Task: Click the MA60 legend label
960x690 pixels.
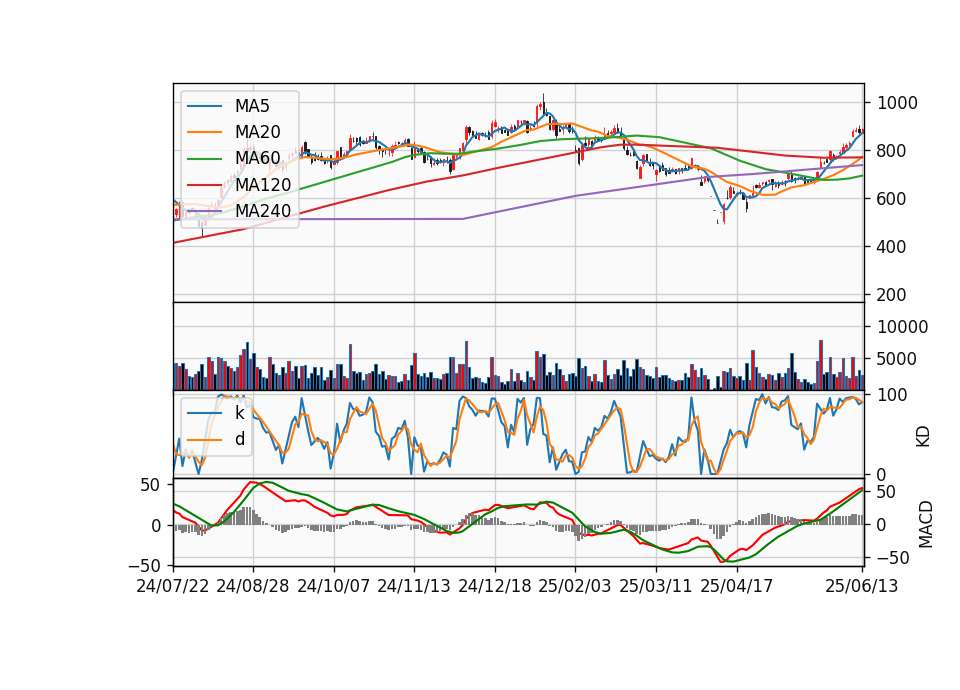Action: 257,158
